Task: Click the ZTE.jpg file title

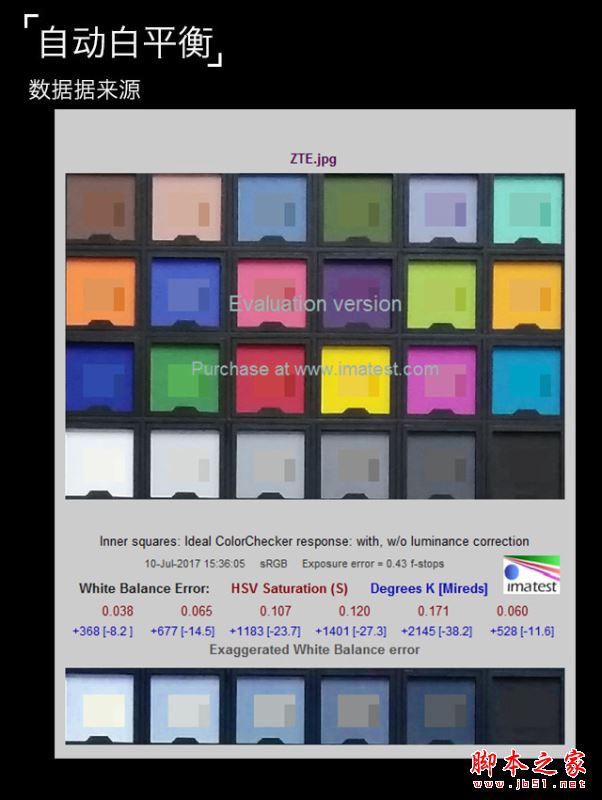Action: (313, 159)
